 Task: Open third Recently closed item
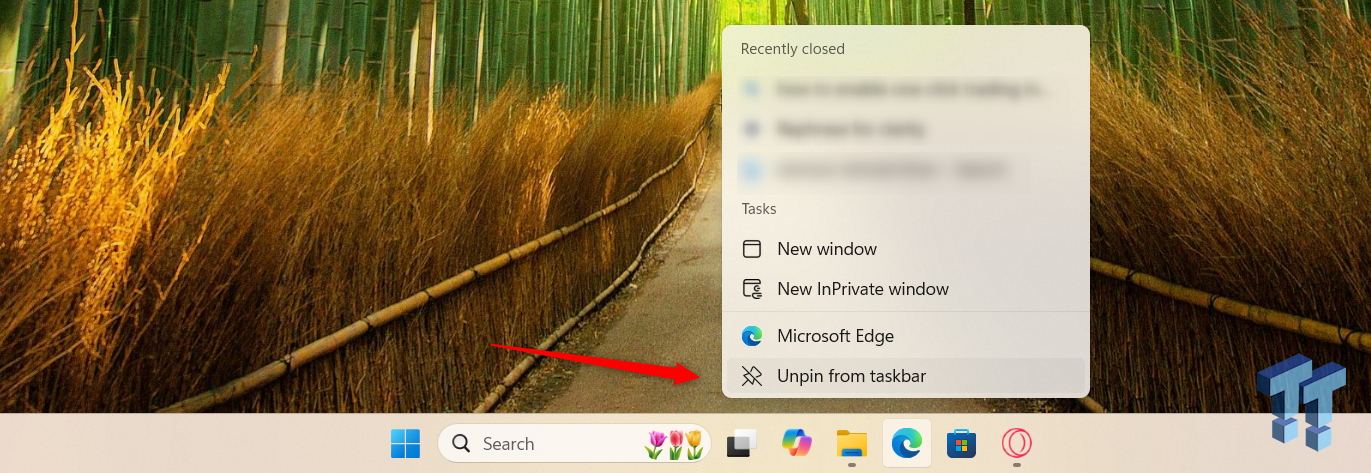pos(905,169)
